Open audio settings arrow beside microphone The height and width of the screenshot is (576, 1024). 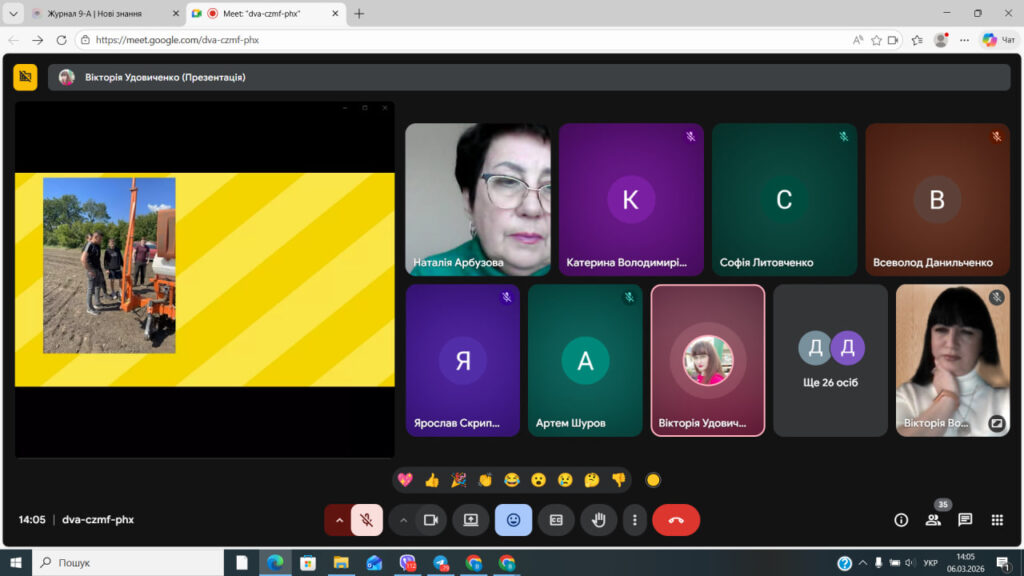point(339,520)
